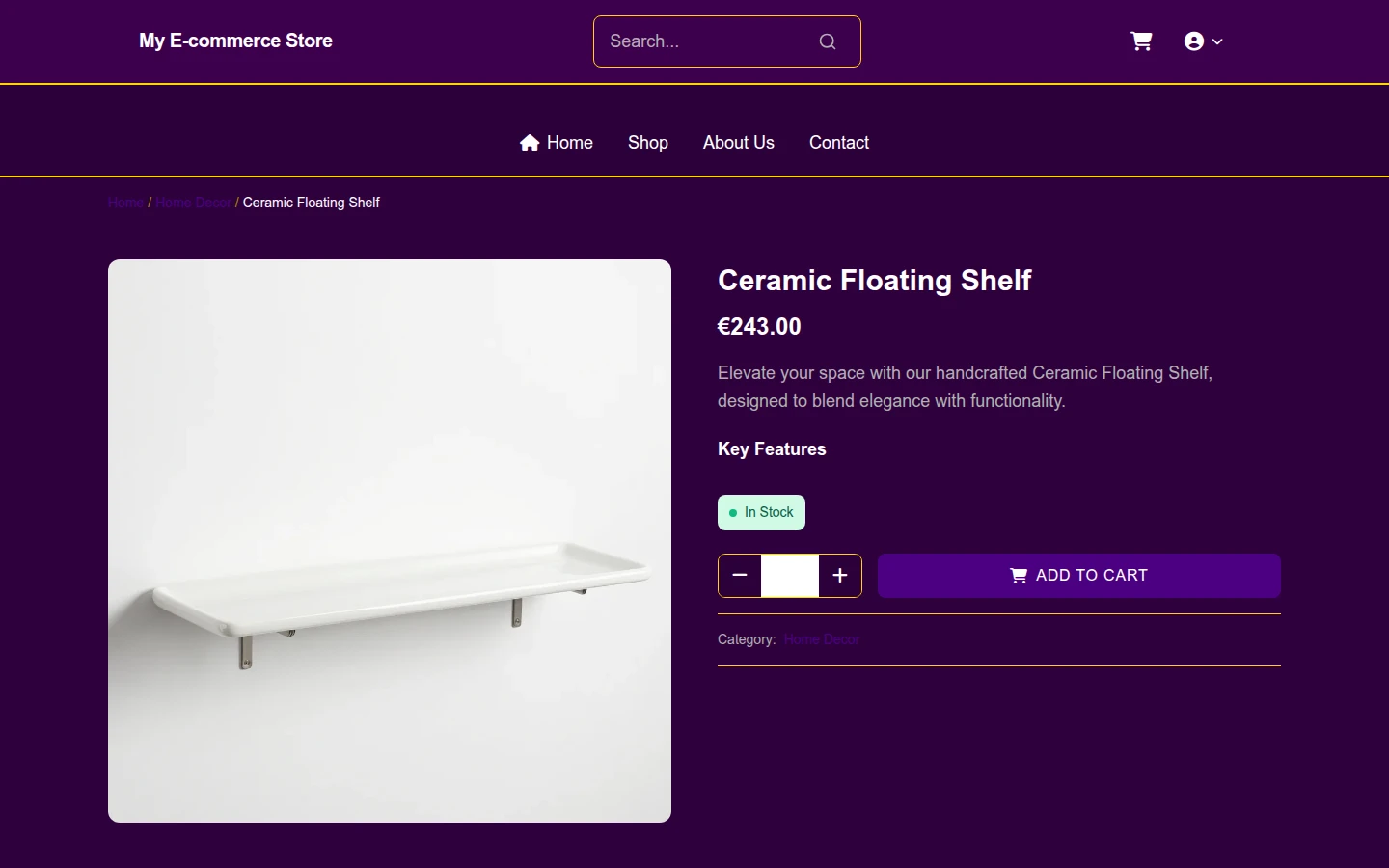Click the My E-commerce Store logo text
The height and width of the screenshot is (868, 1389).
[x=235, y=41]
